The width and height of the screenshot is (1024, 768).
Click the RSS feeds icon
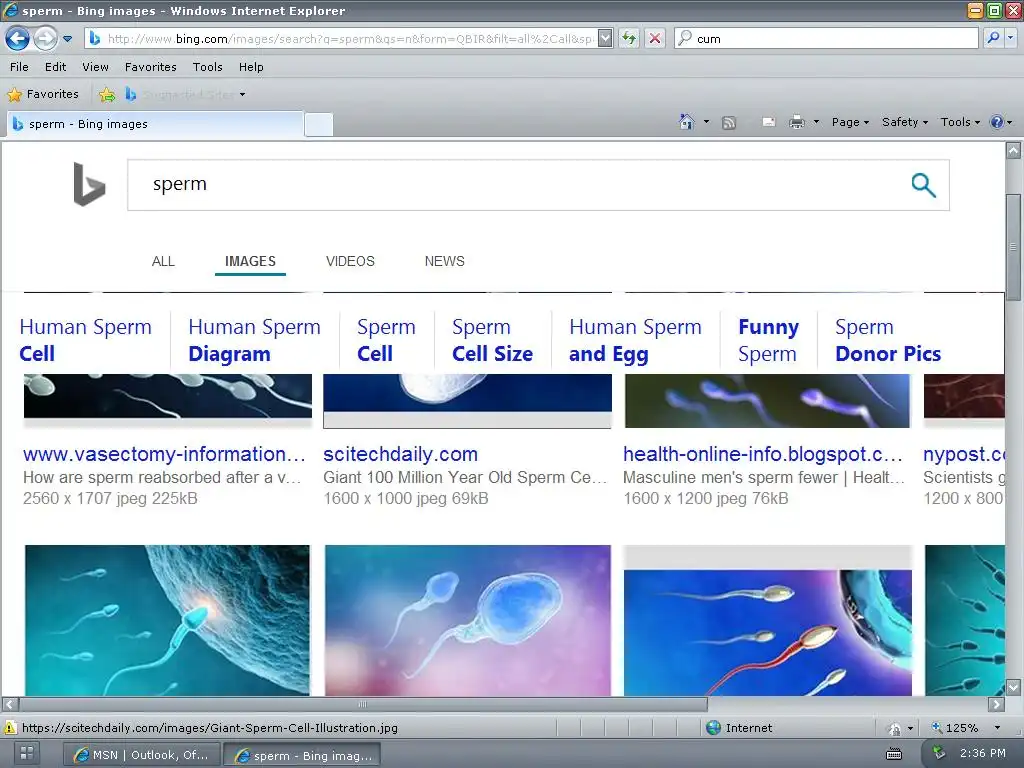(x=729, y=123)
